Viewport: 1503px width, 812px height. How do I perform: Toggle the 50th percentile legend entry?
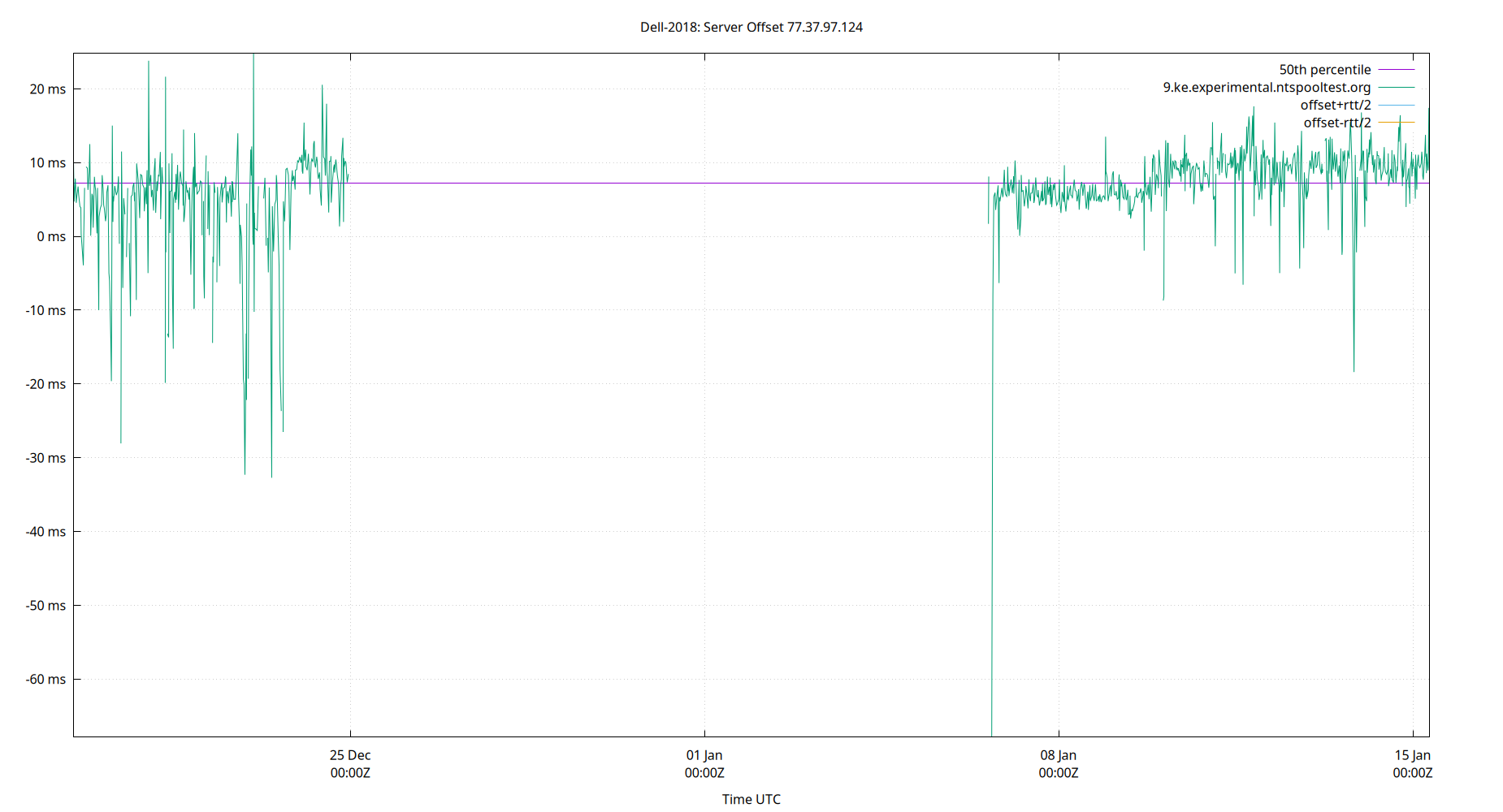pyautogui.click(x=1326, y=69)
